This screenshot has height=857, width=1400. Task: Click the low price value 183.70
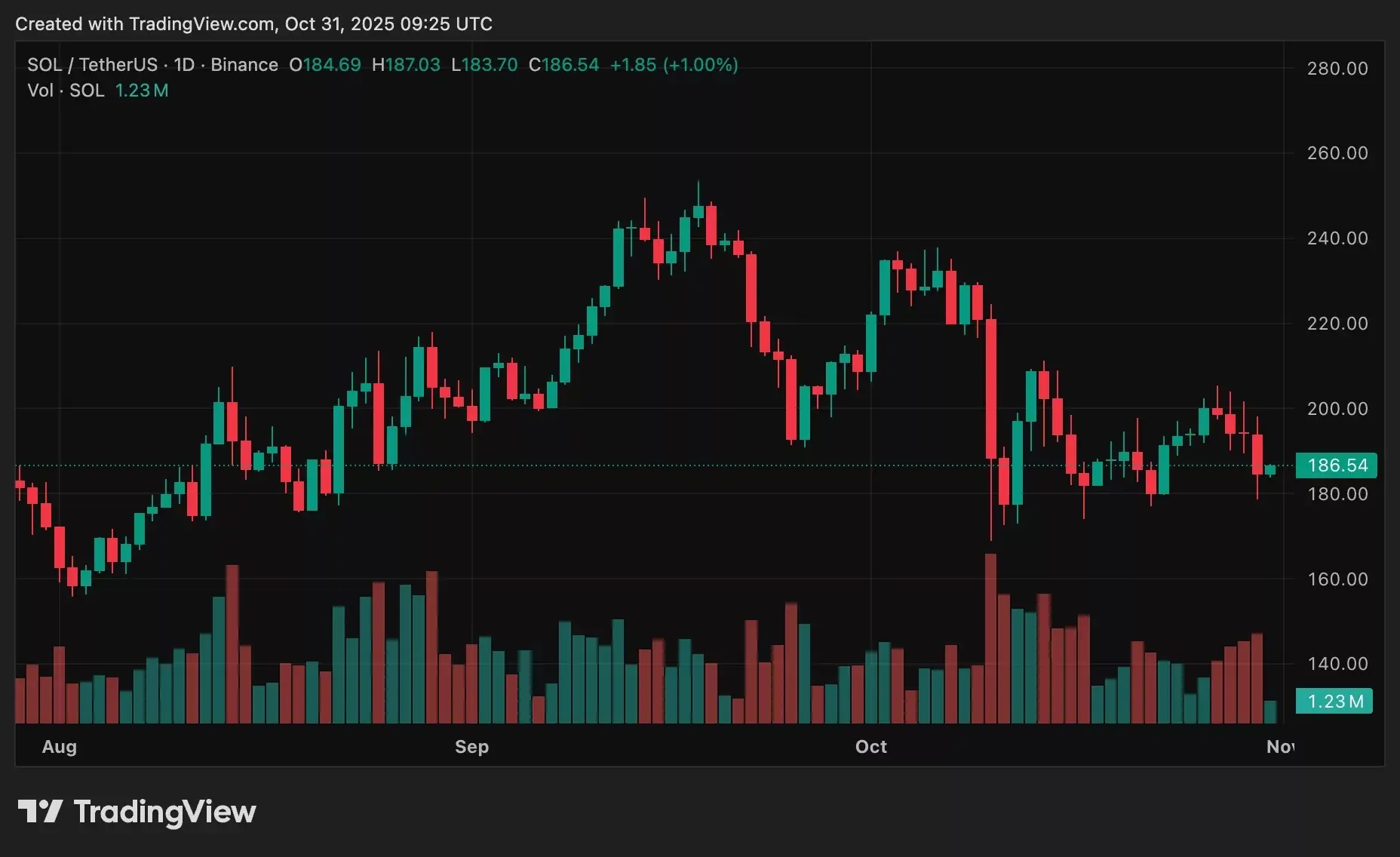490,65
